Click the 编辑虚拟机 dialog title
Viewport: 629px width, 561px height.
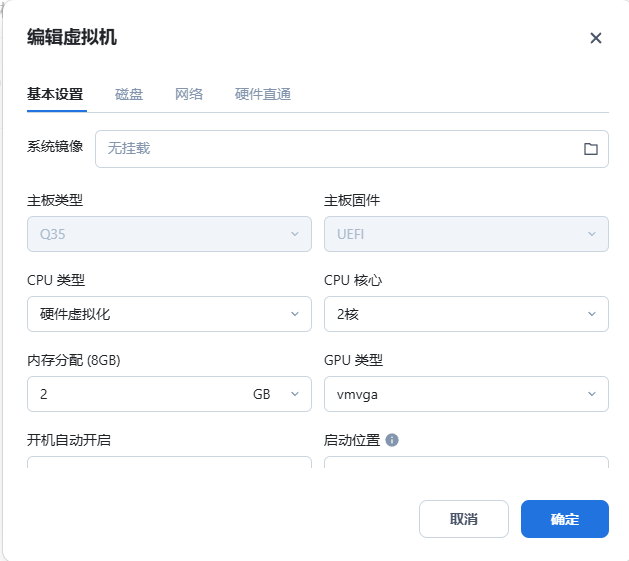coord(72,38)
